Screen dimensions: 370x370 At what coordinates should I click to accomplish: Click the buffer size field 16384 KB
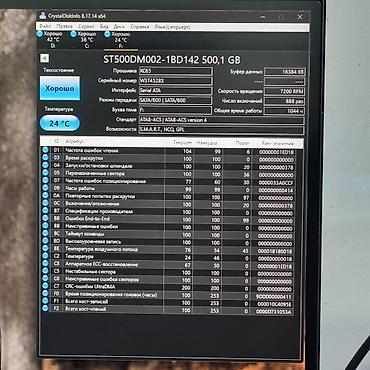tap(285, 72)
